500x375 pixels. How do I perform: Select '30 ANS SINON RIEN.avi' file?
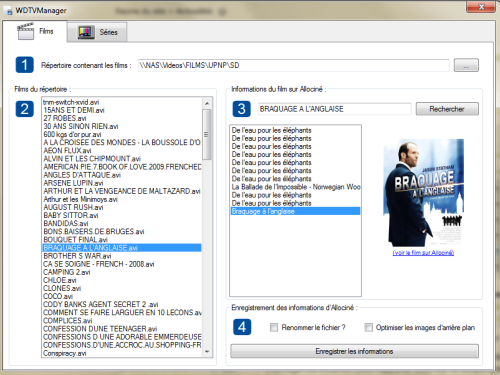122,126
